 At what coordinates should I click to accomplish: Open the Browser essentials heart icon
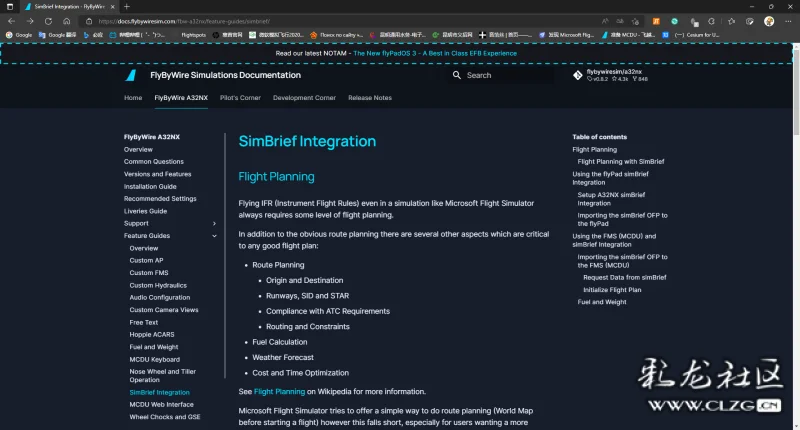point(749,21)
